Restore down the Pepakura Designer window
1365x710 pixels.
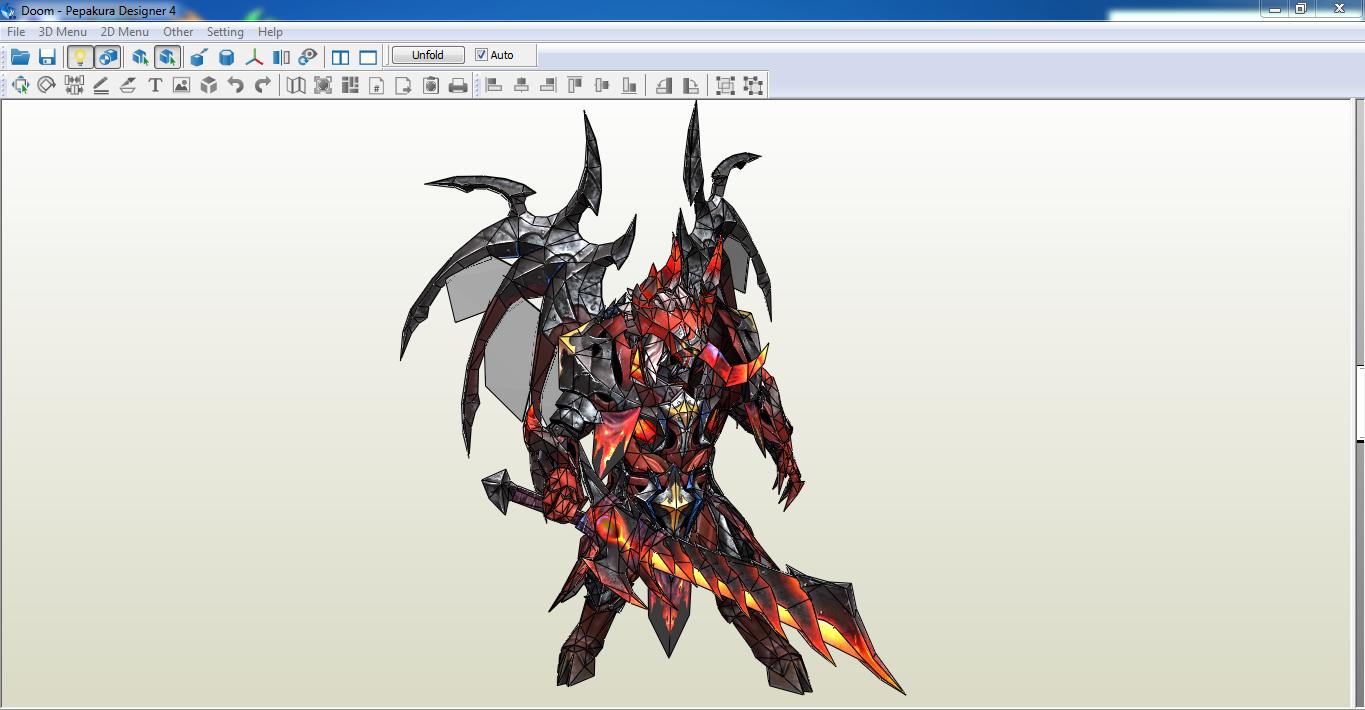tap(1301, 9)
